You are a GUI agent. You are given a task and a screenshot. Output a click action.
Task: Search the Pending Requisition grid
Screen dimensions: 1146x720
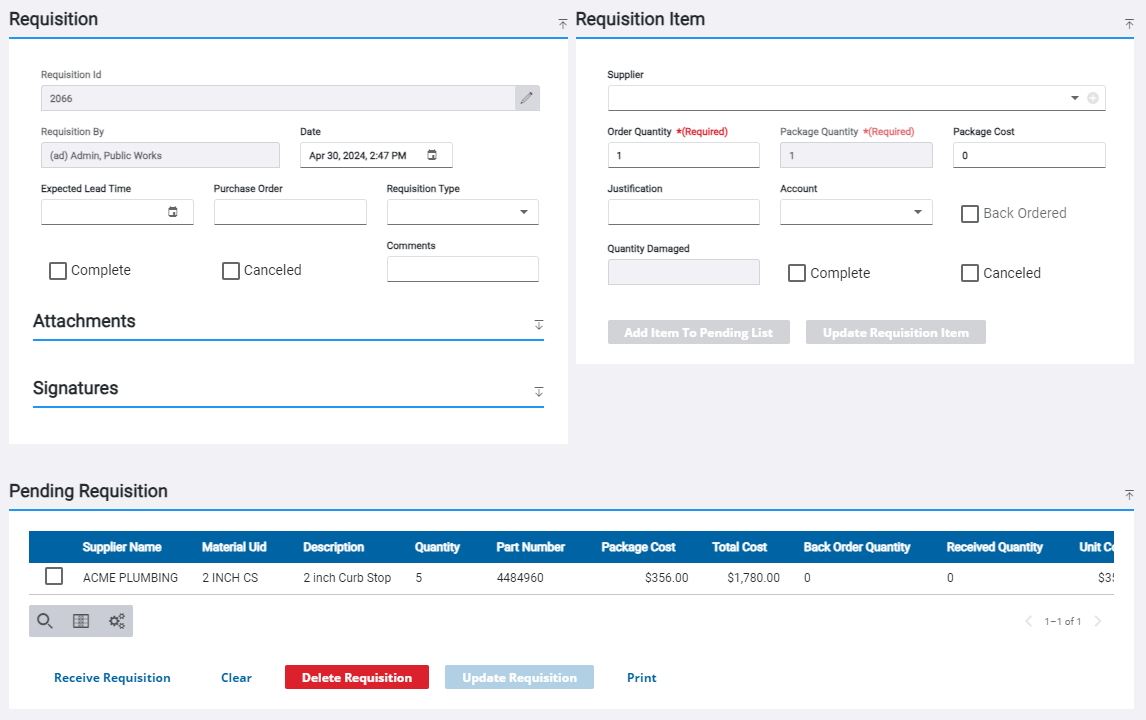pos(44,620)
